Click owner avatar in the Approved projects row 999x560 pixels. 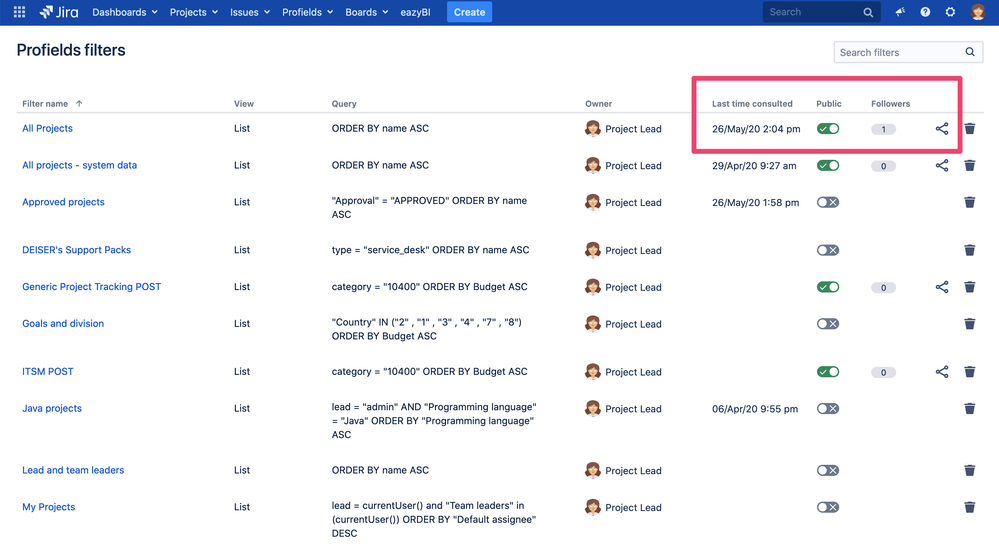[x=593, y=203]
